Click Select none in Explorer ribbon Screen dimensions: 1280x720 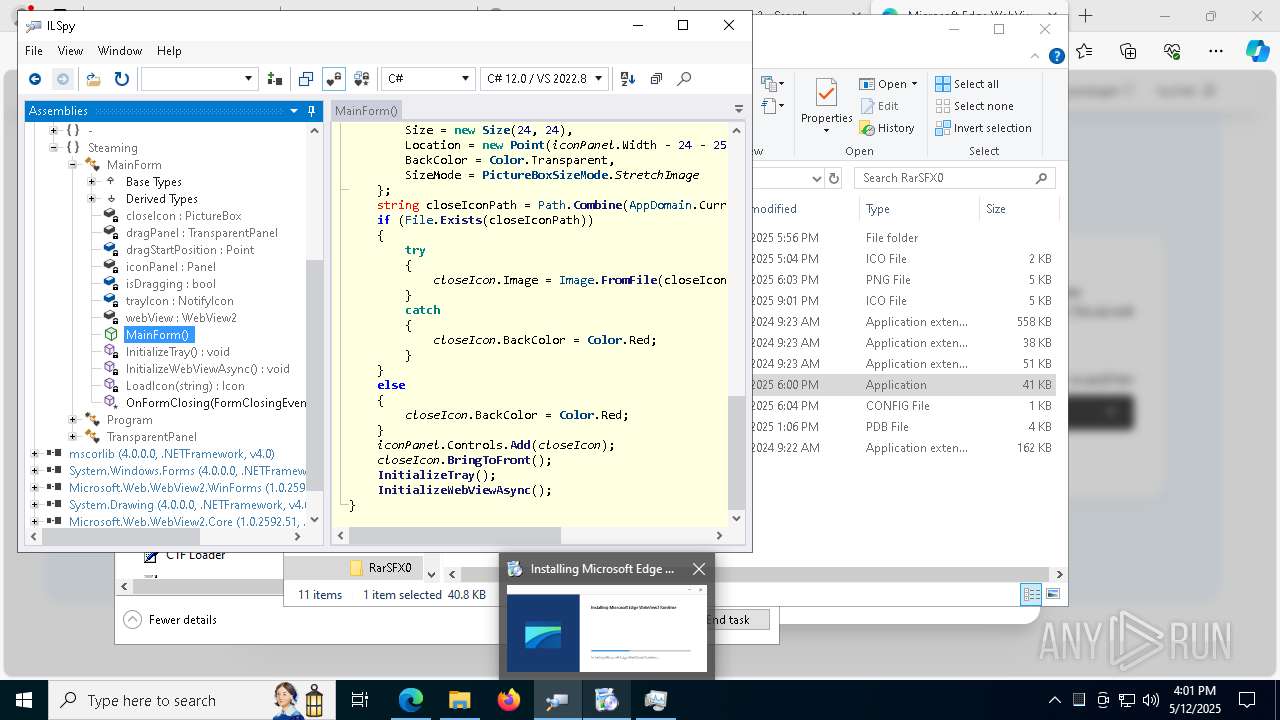pyautogui.click(x=974, y=106)
